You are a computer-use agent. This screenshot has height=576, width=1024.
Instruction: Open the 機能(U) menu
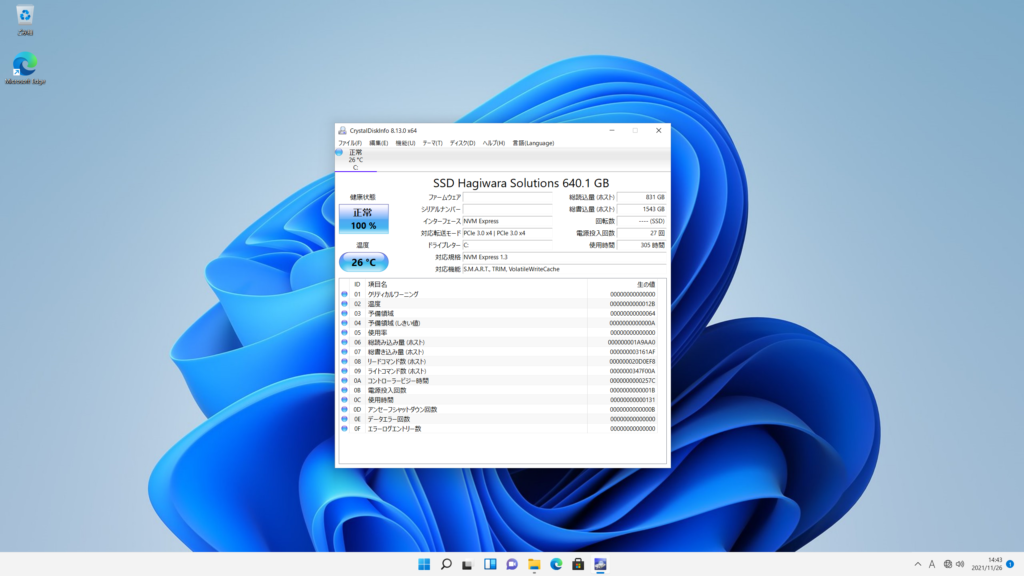point(405,143)
